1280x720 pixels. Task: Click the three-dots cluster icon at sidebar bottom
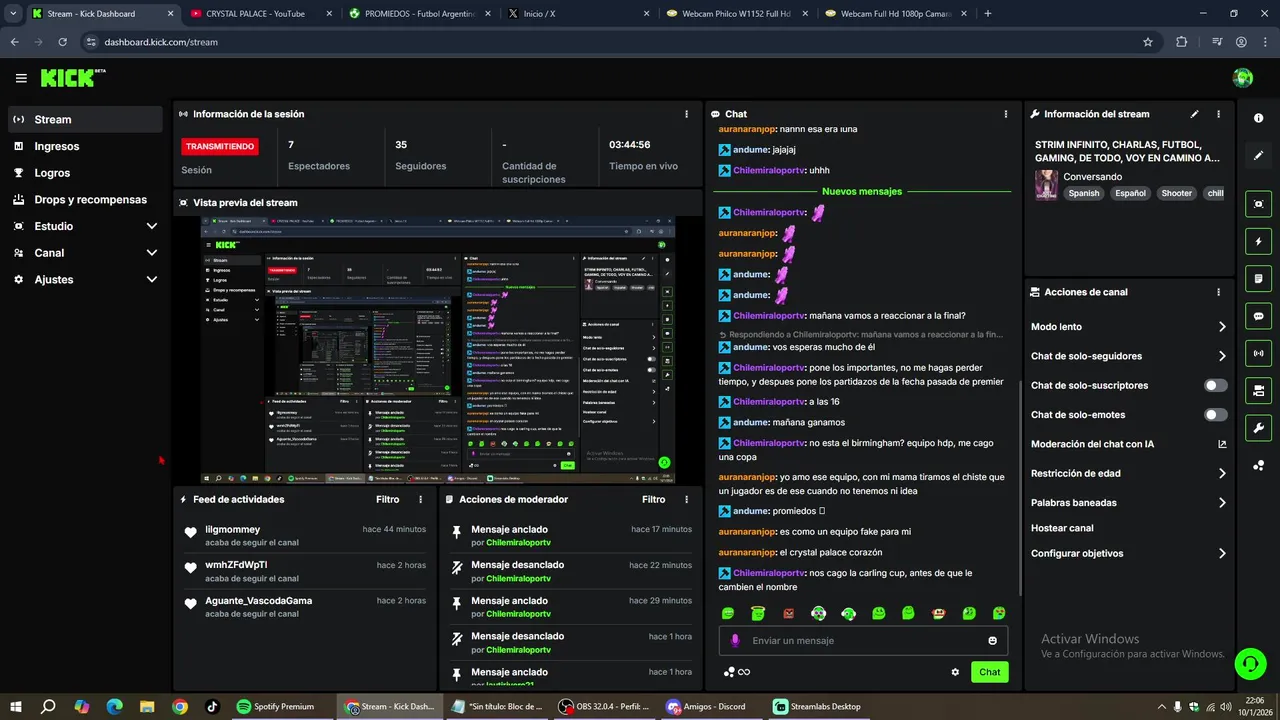coord(1258,466)
